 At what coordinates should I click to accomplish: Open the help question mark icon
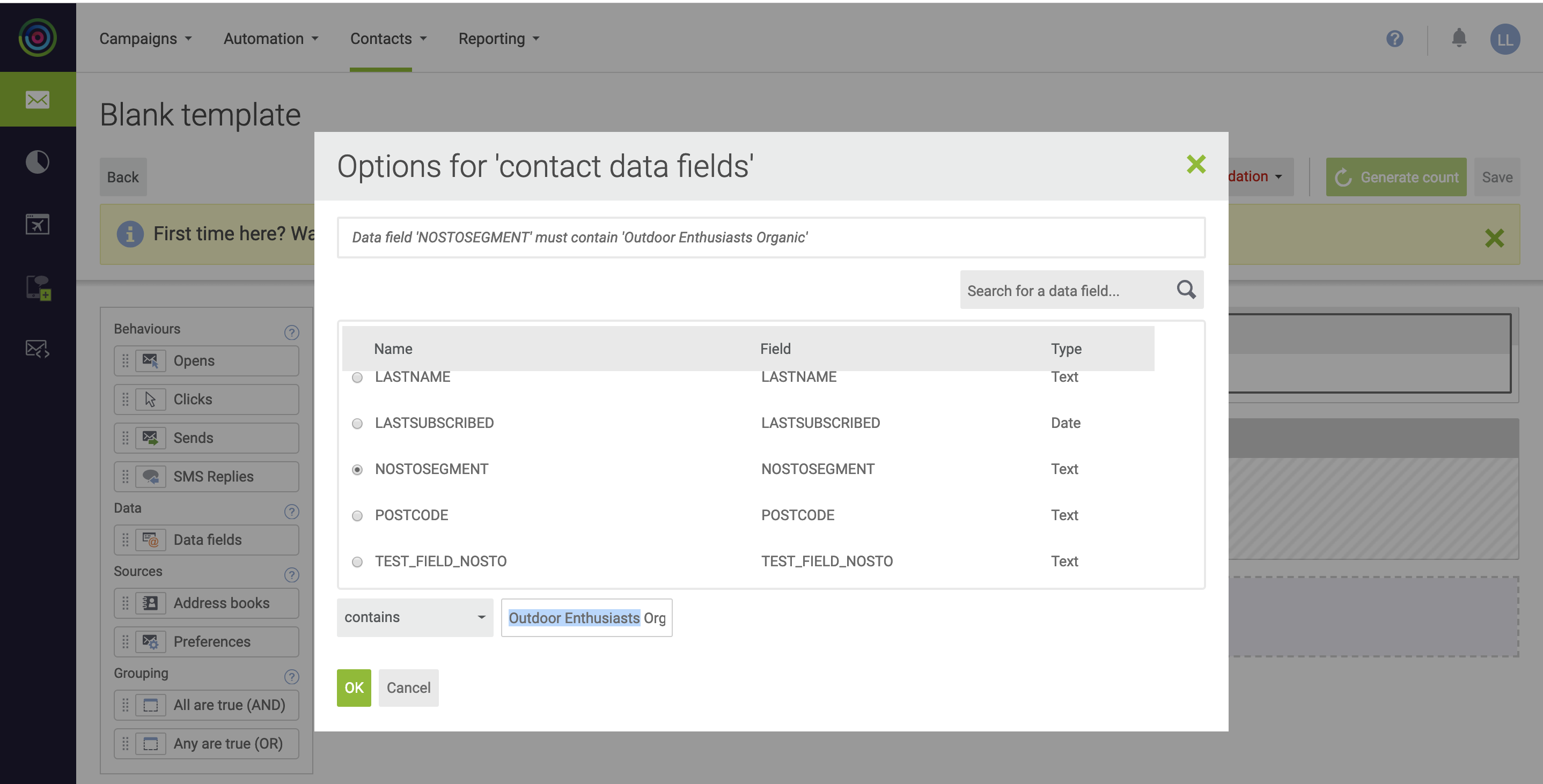pyautogui.click(x=1394, y=39)
